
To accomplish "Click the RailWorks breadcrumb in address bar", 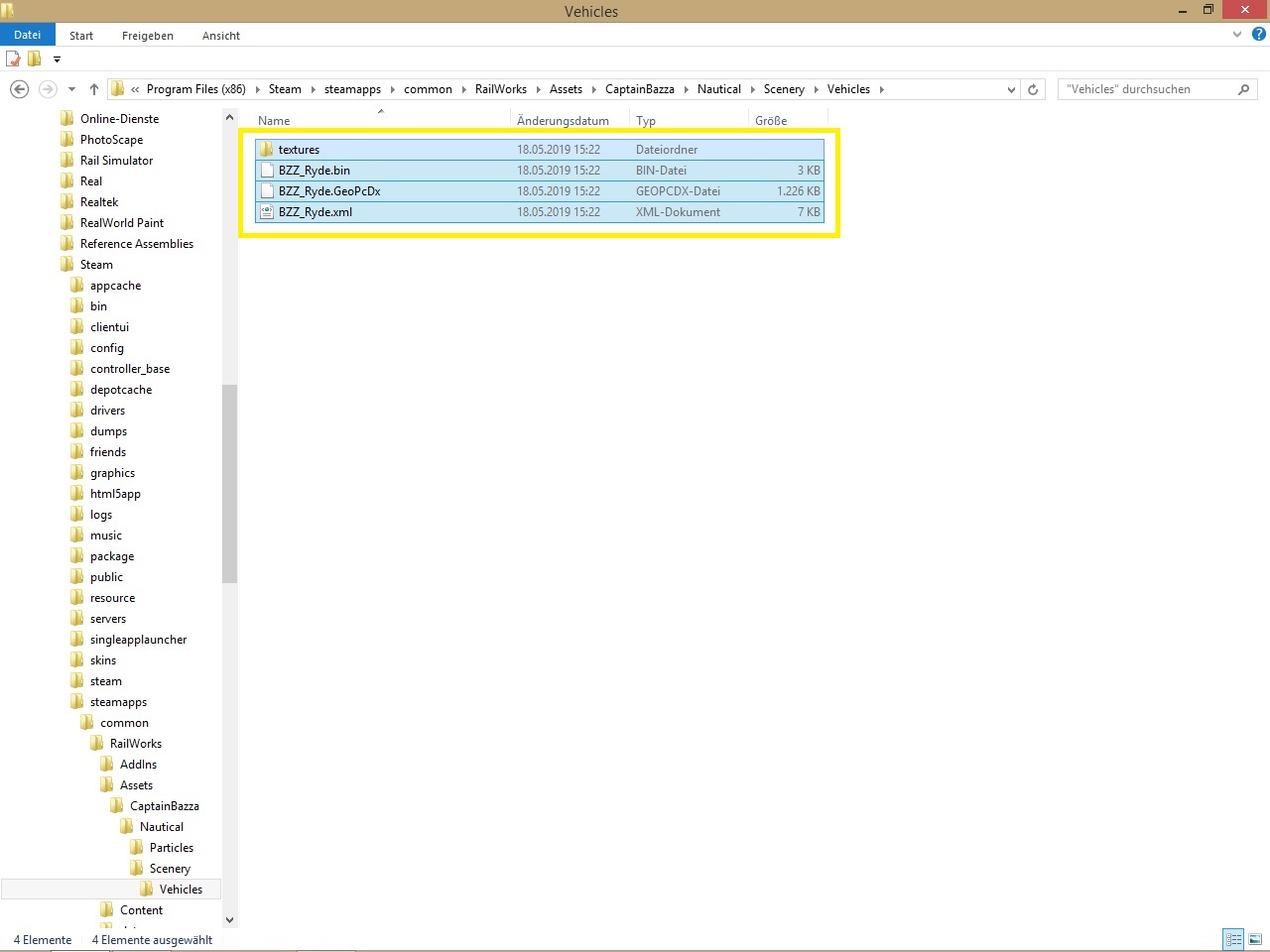I will (500, 89).
